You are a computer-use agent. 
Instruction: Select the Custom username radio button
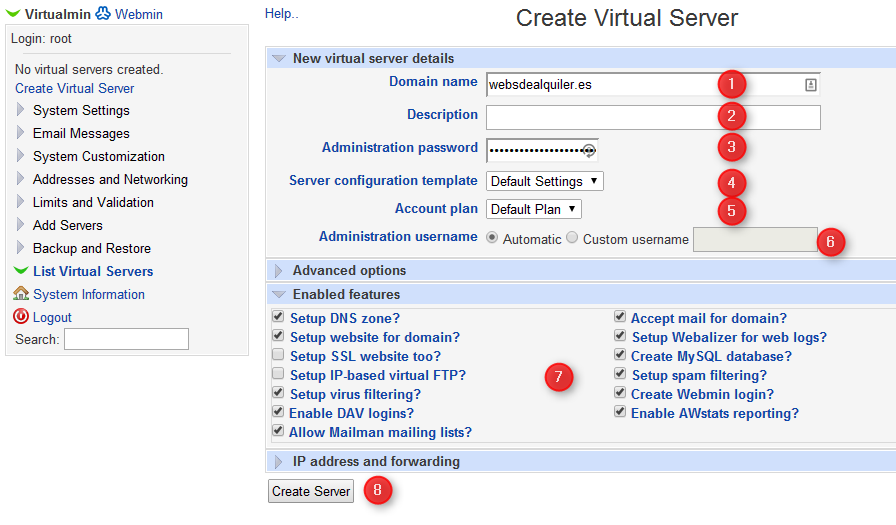click(x=572, y=239)
